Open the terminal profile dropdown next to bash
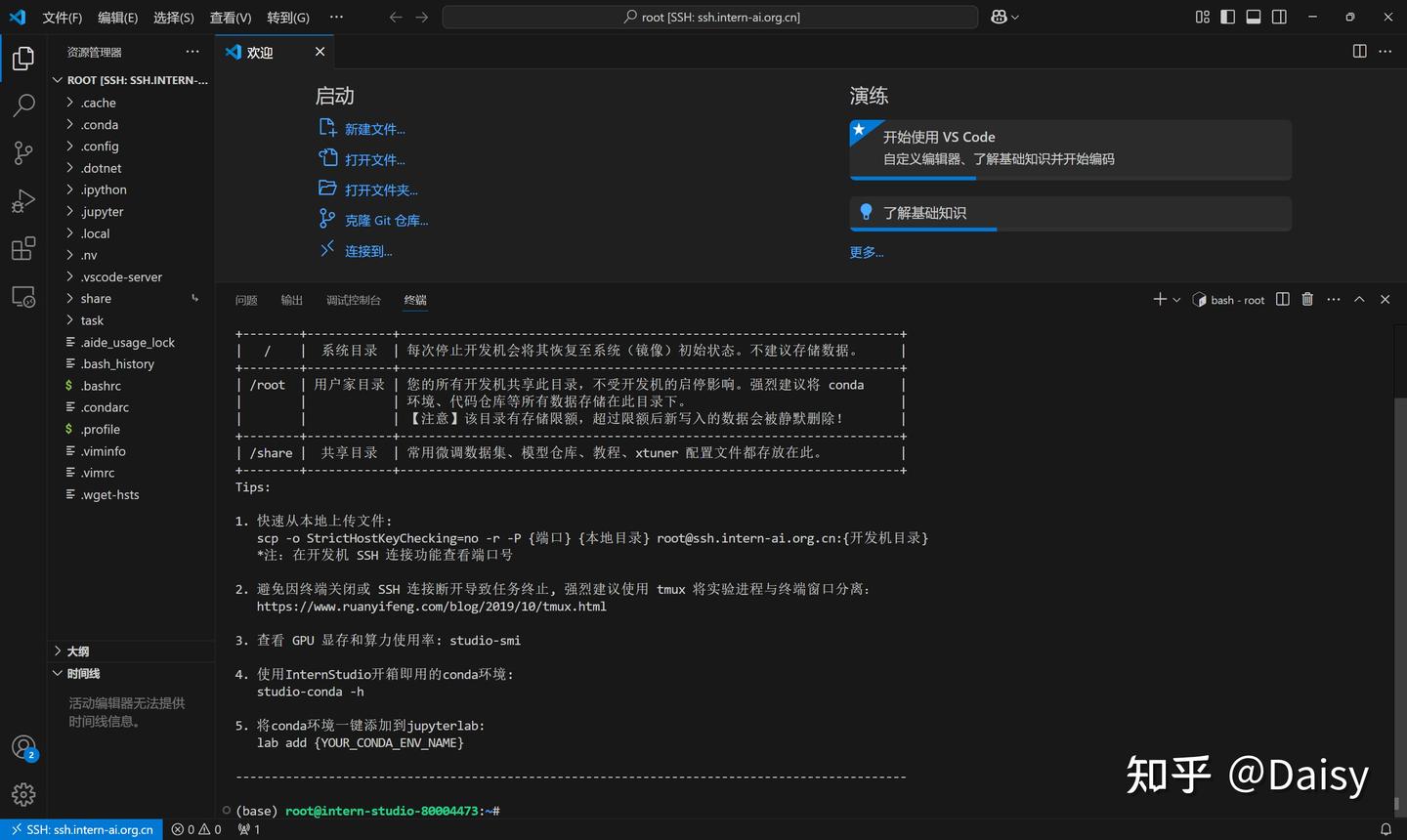1407x840 pixels. [x=1175, y=300]
